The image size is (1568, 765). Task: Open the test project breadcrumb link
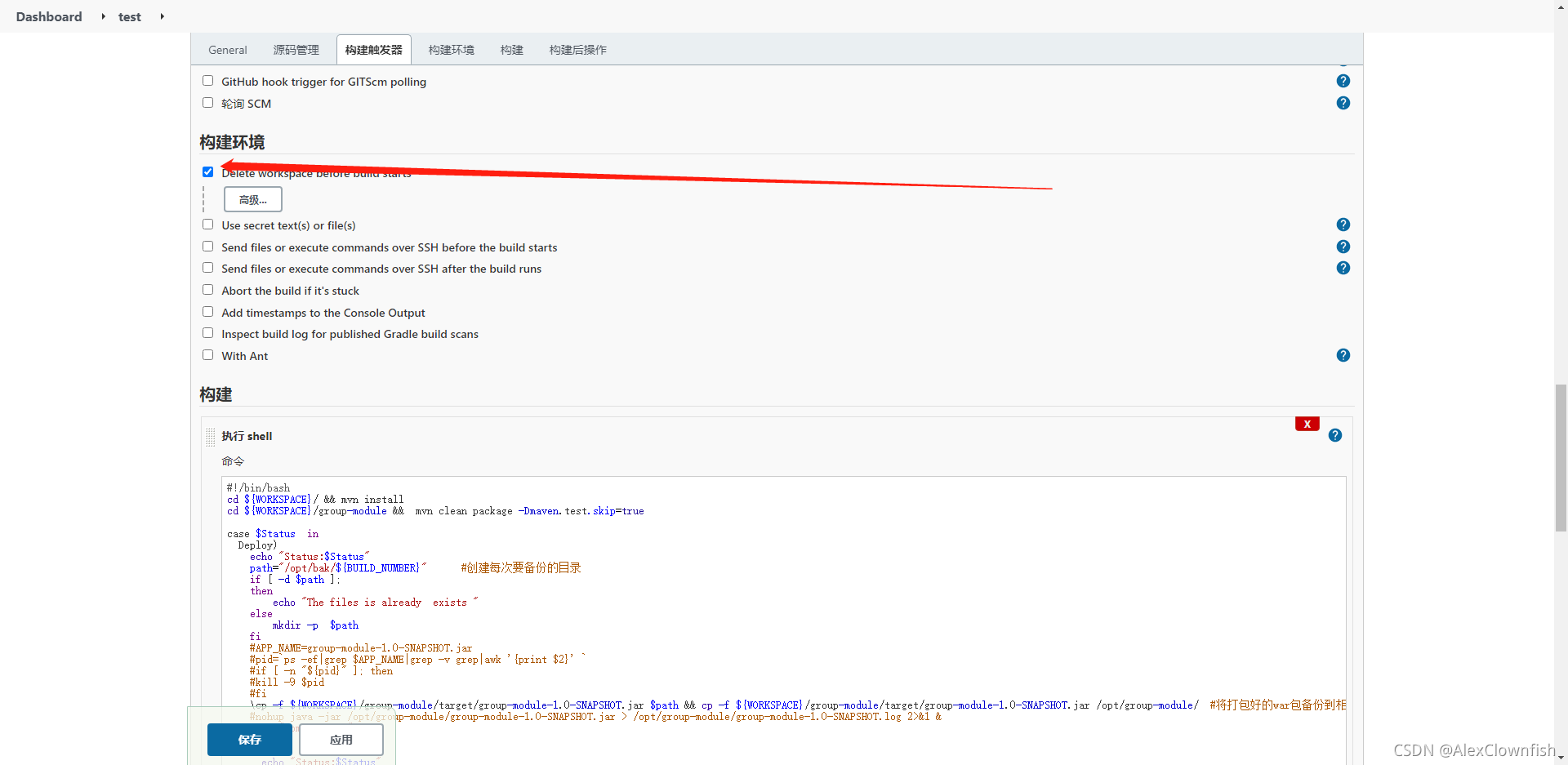130,16
